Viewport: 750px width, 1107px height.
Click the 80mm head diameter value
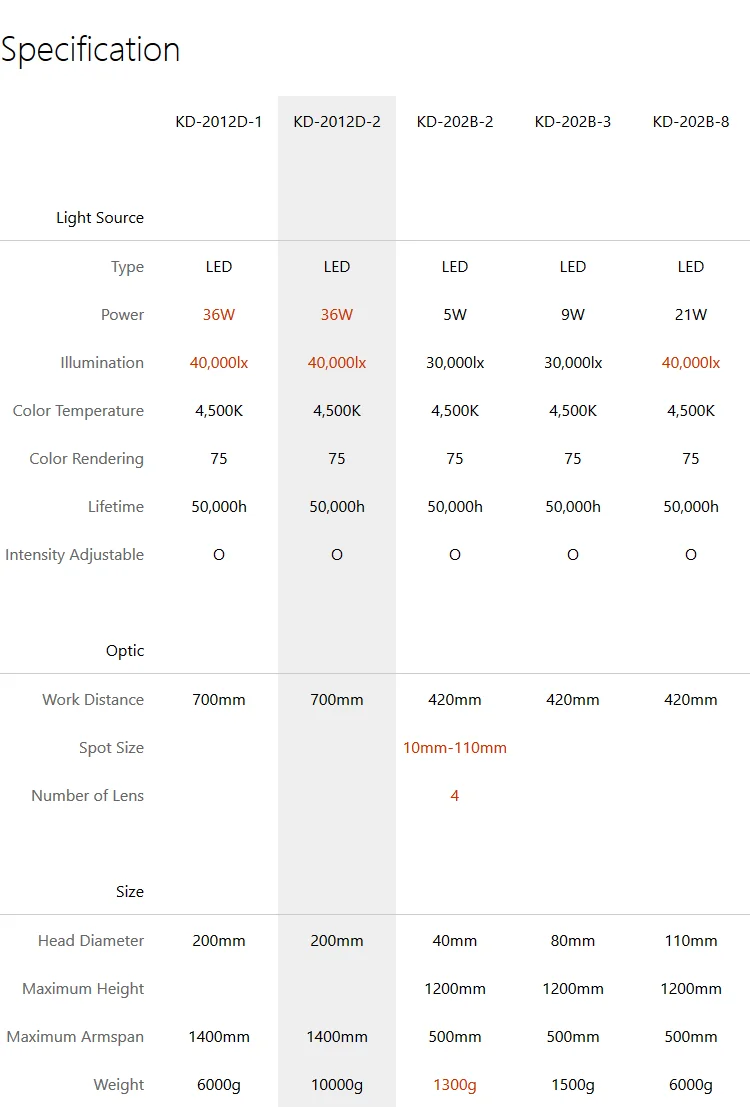(573, 941)
